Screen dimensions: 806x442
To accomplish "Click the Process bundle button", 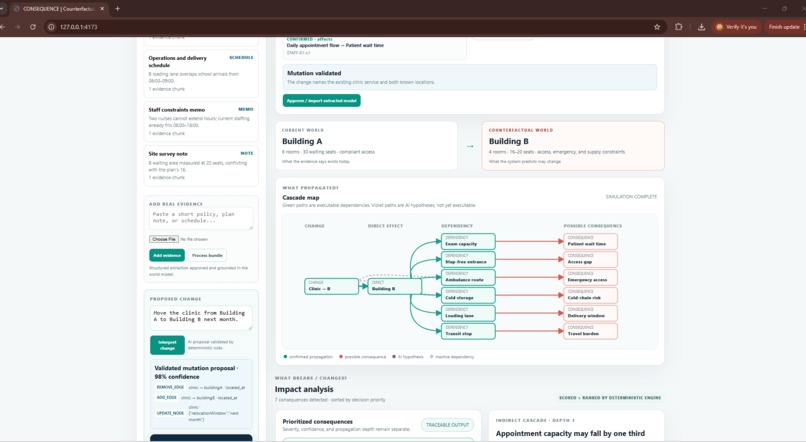I will click(207, 255).
